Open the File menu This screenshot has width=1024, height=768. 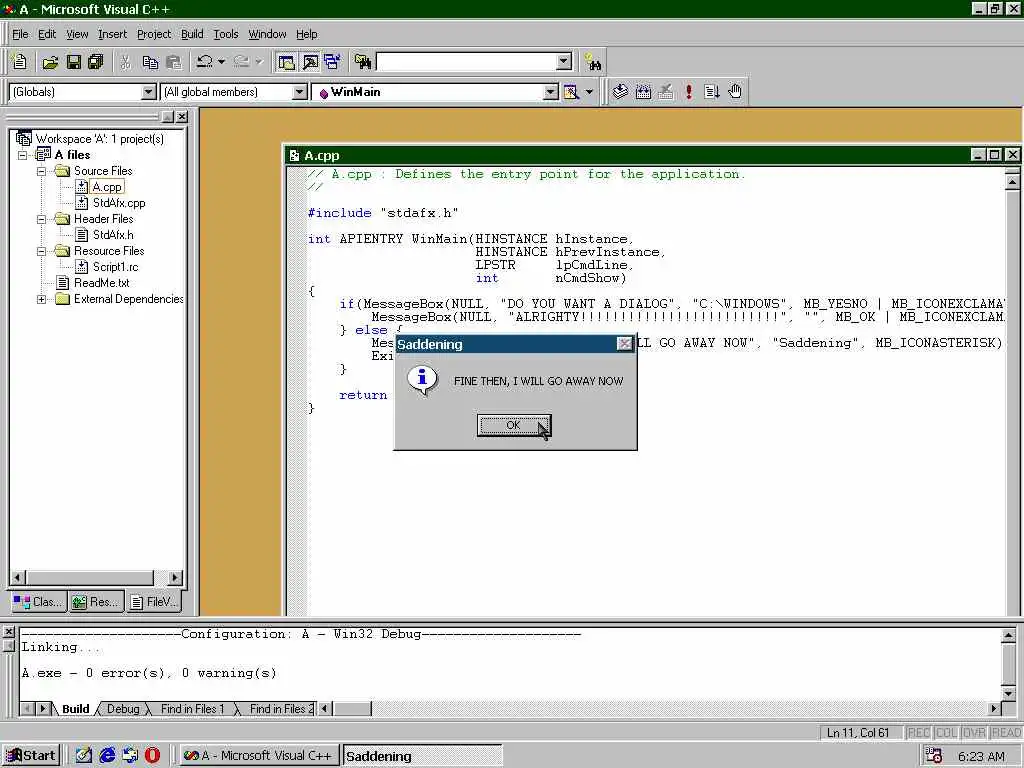tap(20, 34)
